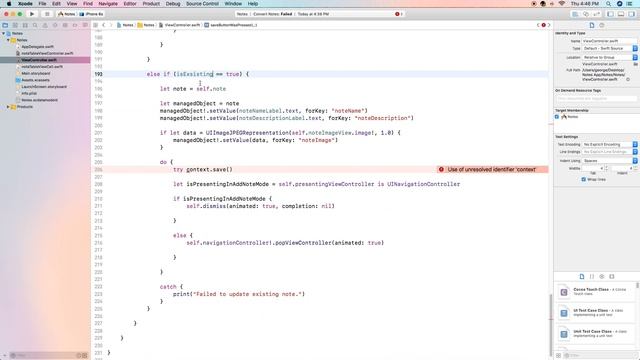Expand the Products folder triangle
The image size is (640, 360).
8,107
